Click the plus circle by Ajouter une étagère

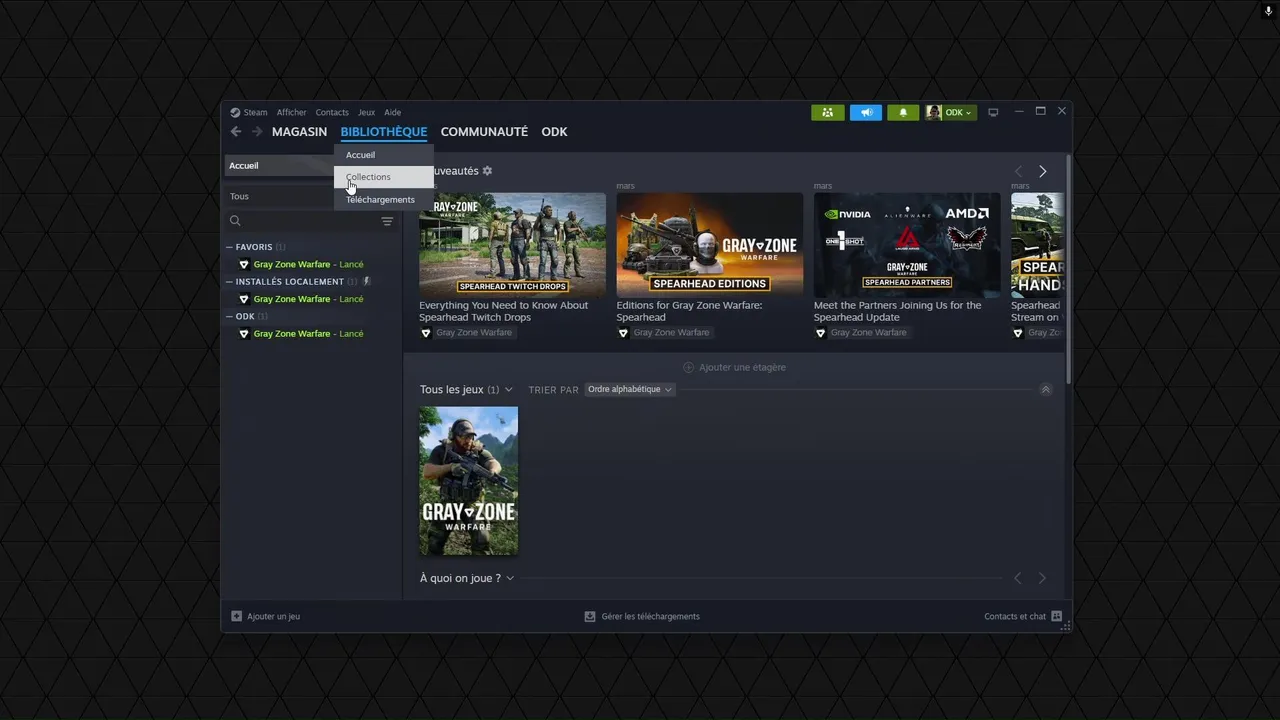coord(688,367)
